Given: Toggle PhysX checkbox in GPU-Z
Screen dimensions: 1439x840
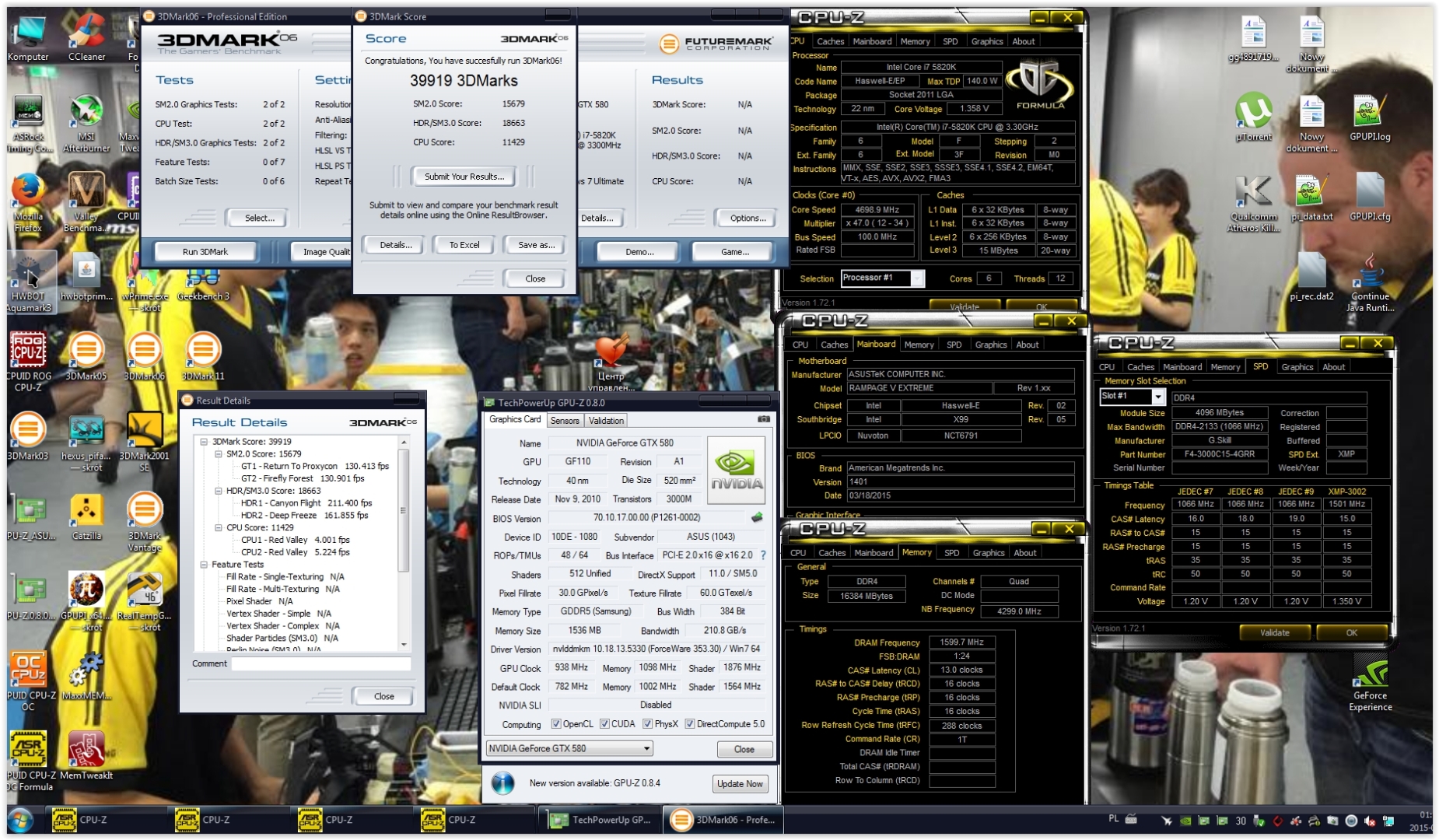Looking at the screenshot, I should (647, 724).
